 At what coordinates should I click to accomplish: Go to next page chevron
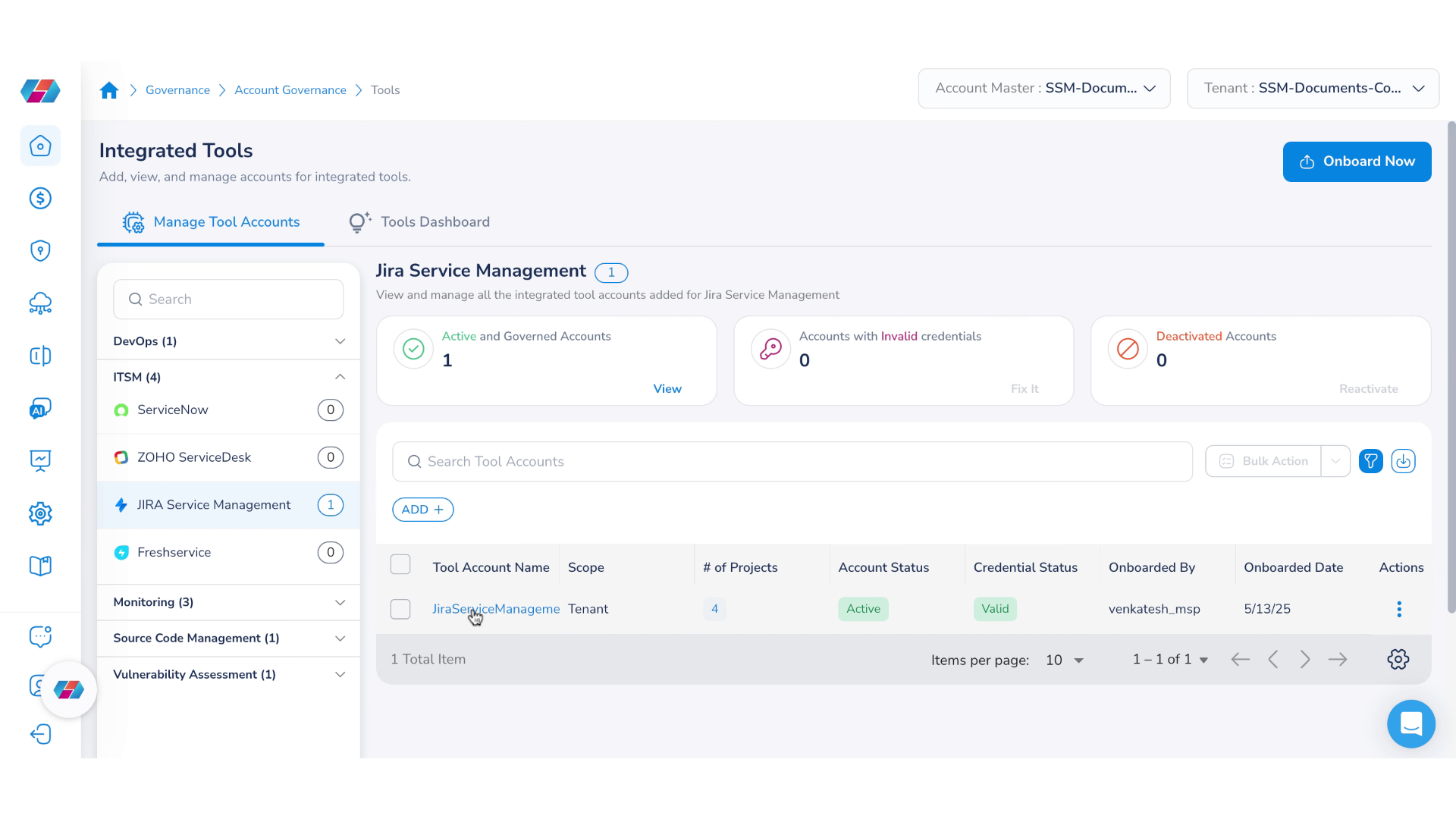pos(1305,660)
